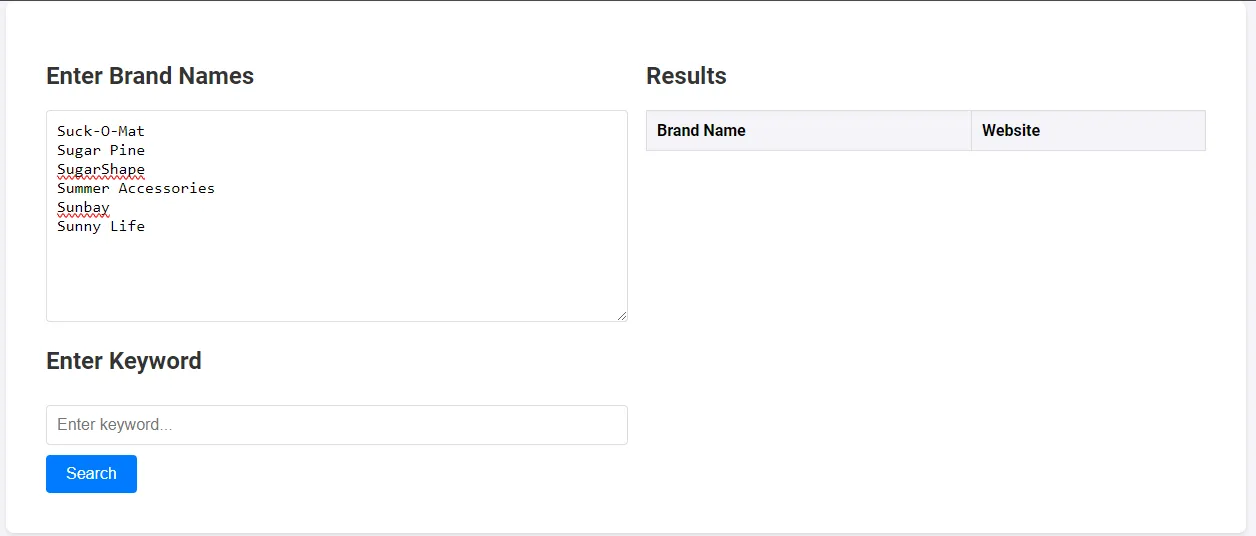The height and width of the screenshot is (536, 1256).
Task: Focus the Enter keyword input field
Action: coord(336,425)
